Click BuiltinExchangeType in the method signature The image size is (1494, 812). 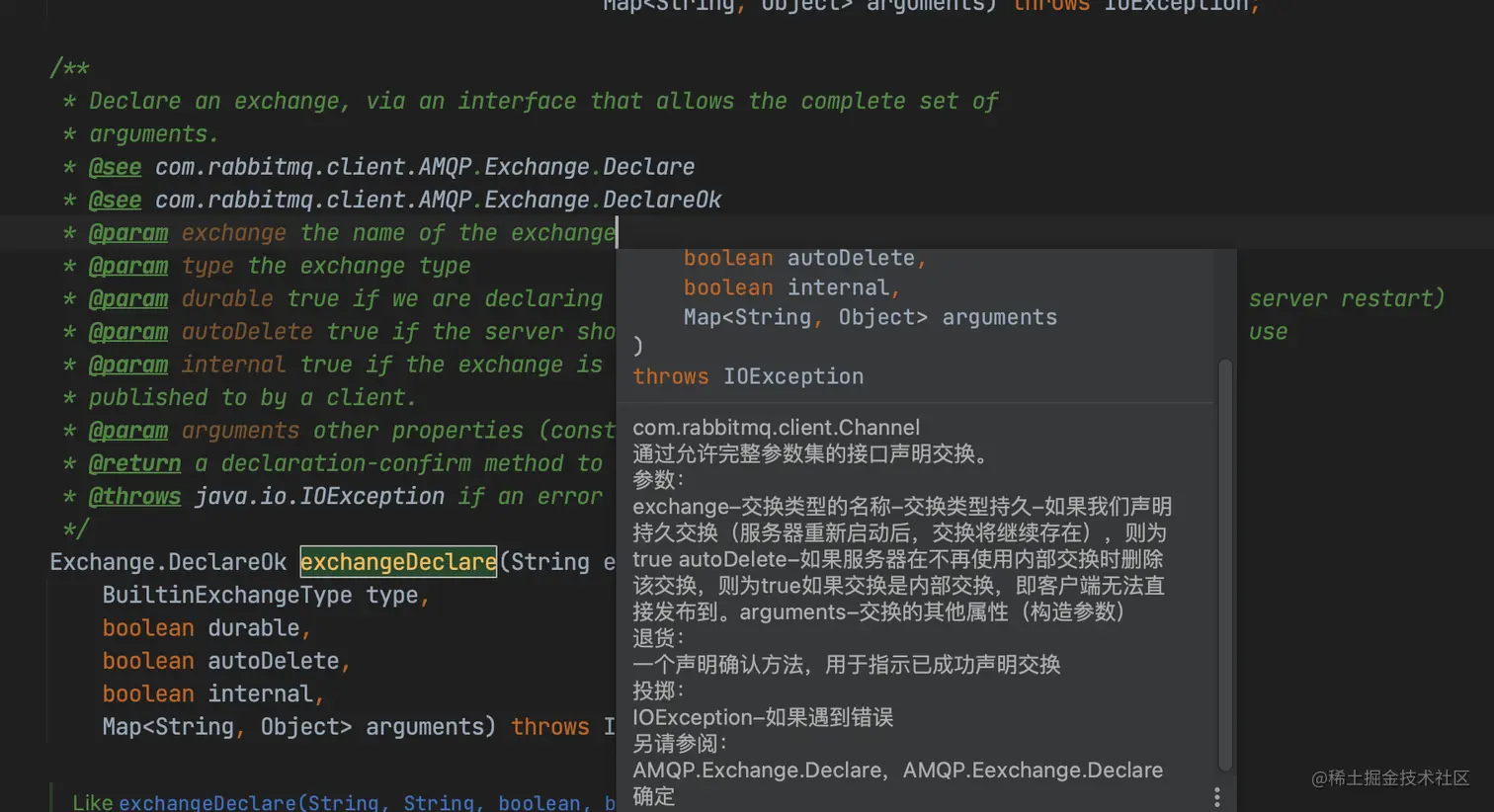(227, 595)
